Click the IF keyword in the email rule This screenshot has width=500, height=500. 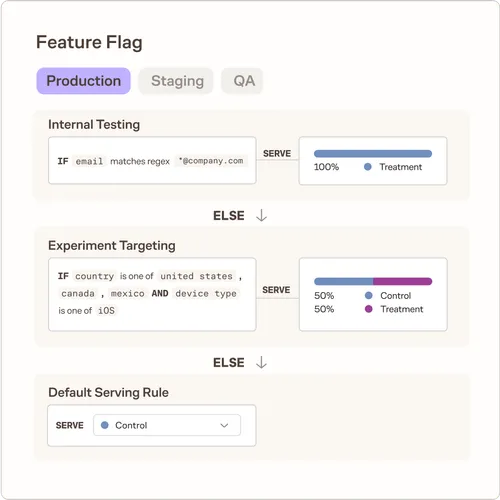click(63, 161)
